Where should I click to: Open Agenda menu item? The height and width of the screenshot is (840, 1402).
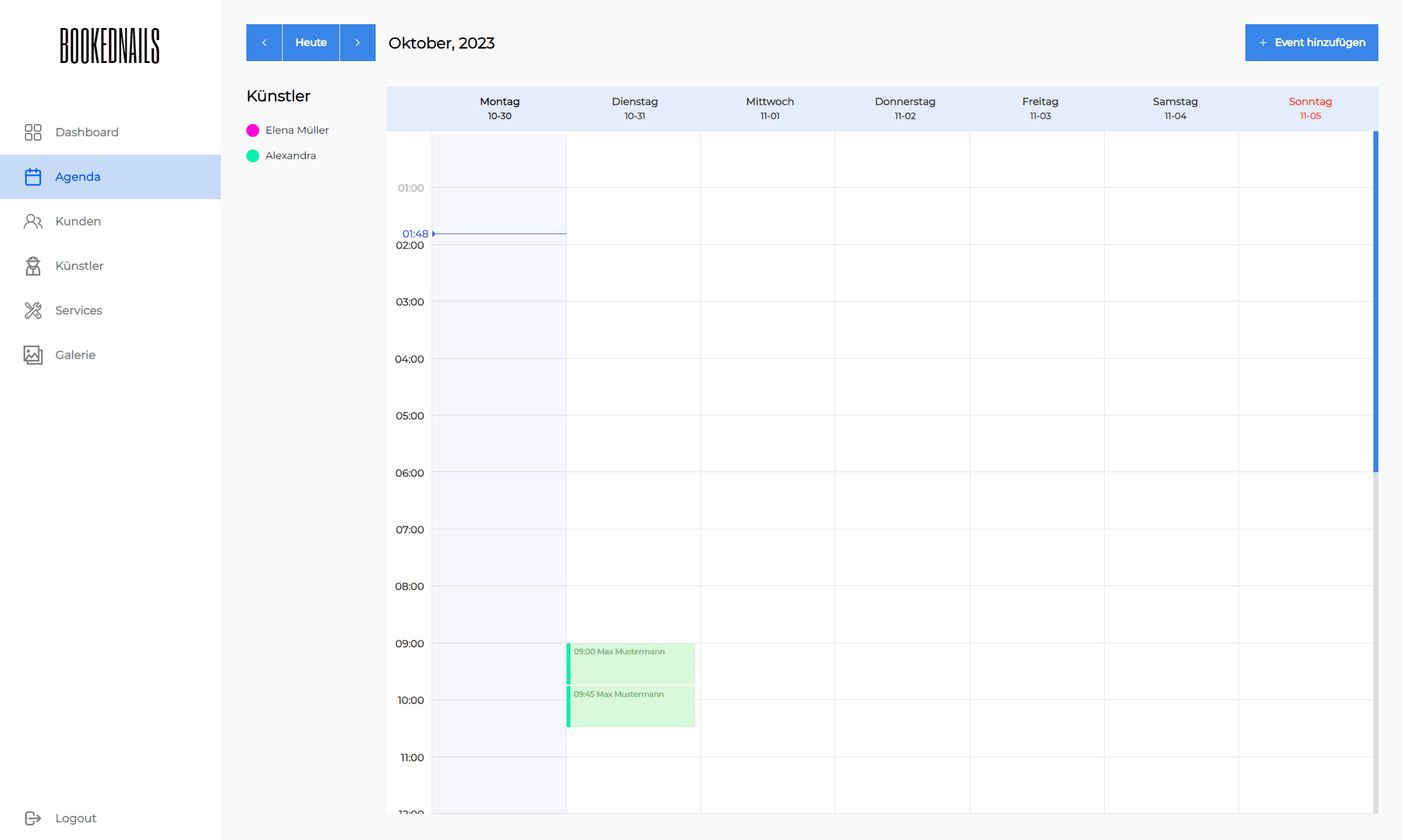110,177
